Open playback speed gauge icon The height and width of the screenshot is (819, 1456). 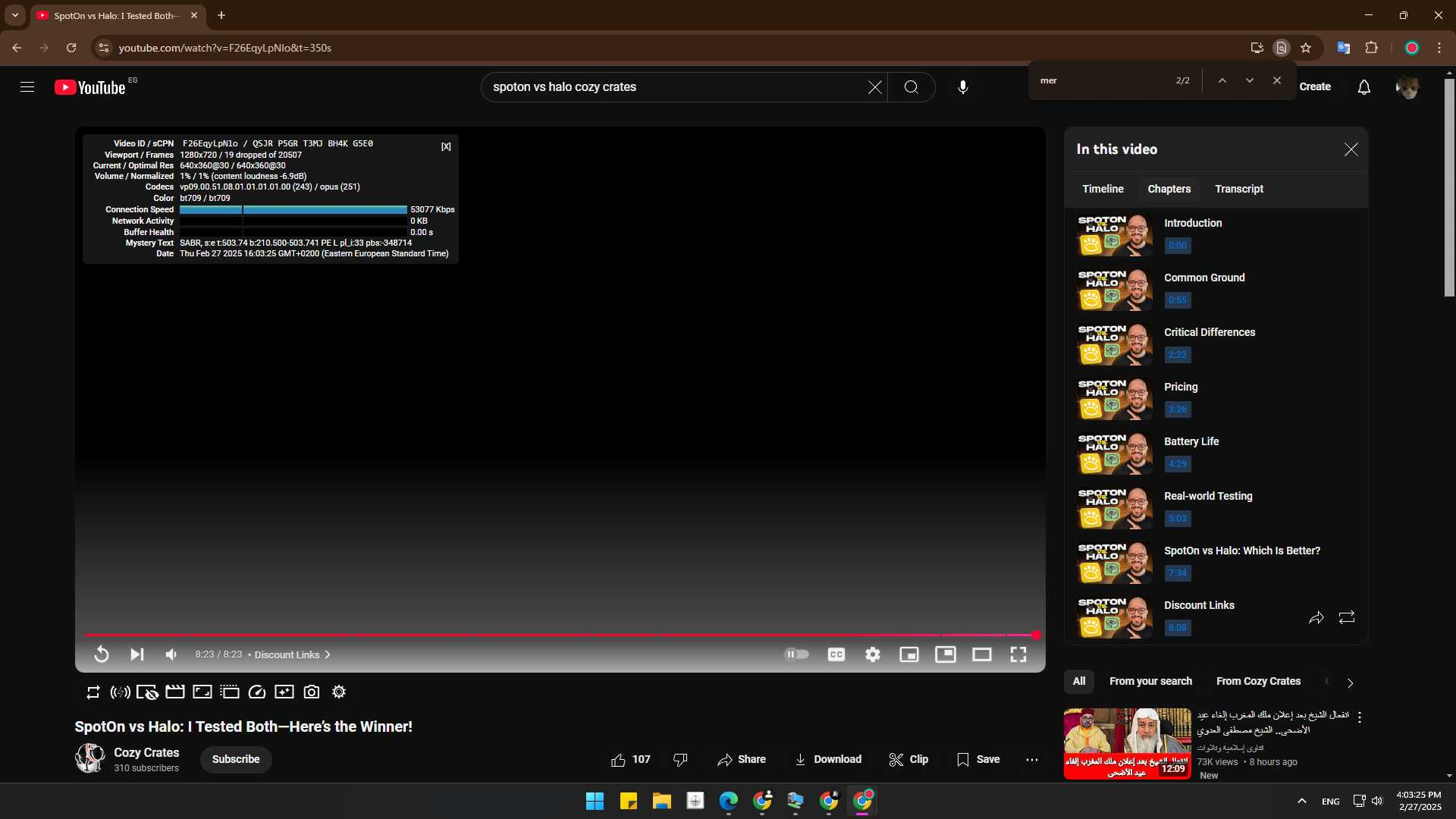click(256, 692)
